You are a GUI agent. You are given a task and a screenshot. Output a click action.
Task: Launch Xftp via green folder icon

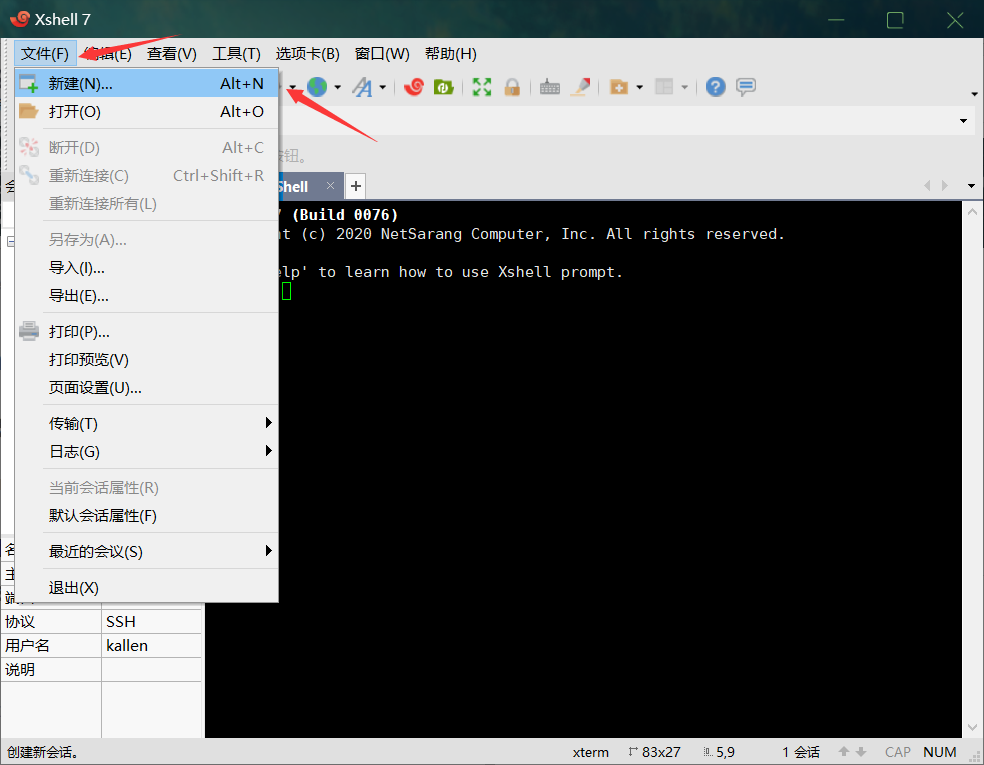pyautogui.click(x=444, y=87)
